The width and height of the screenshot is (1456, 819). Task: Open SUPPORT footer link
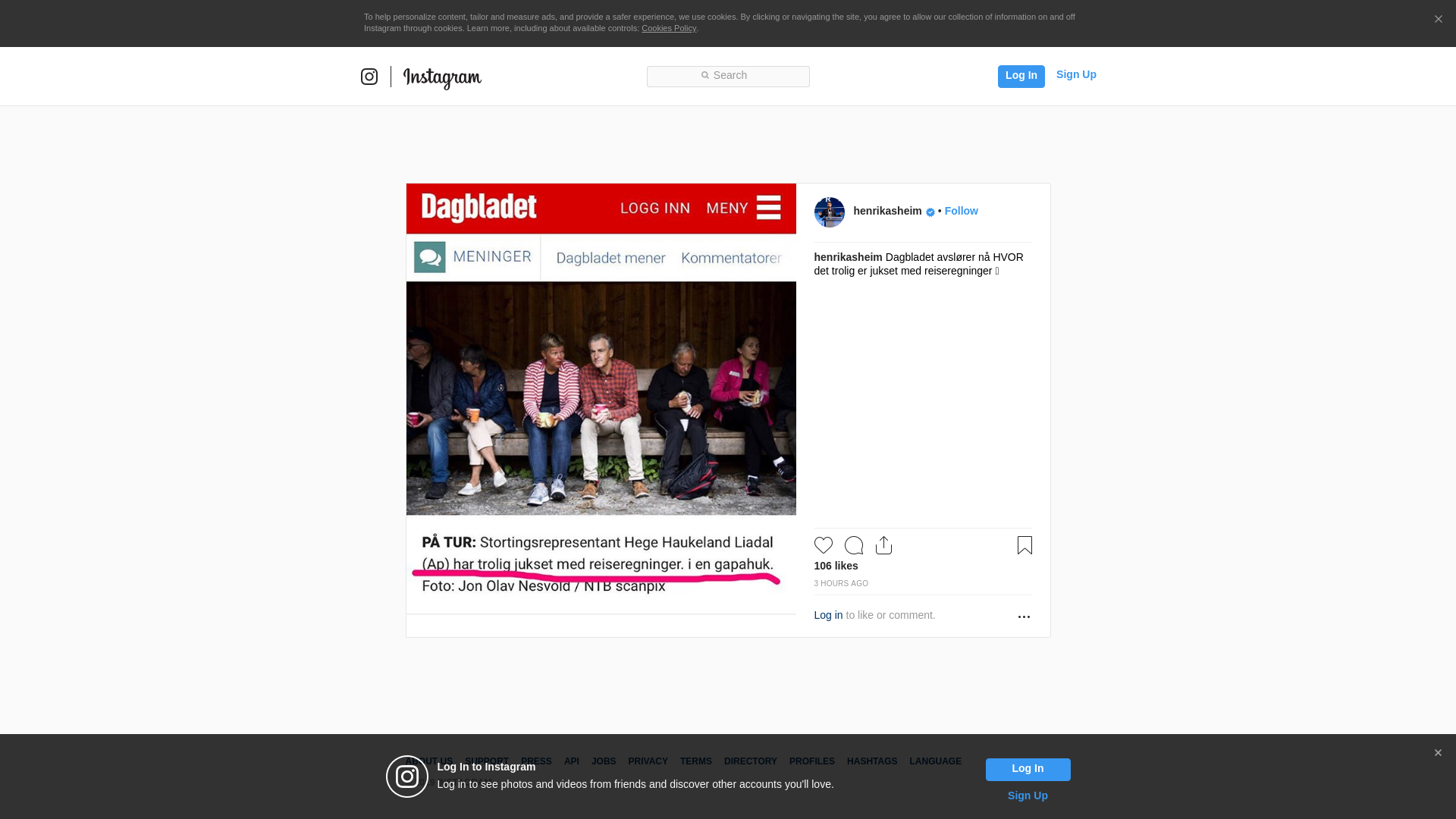(x=487, y=761)
